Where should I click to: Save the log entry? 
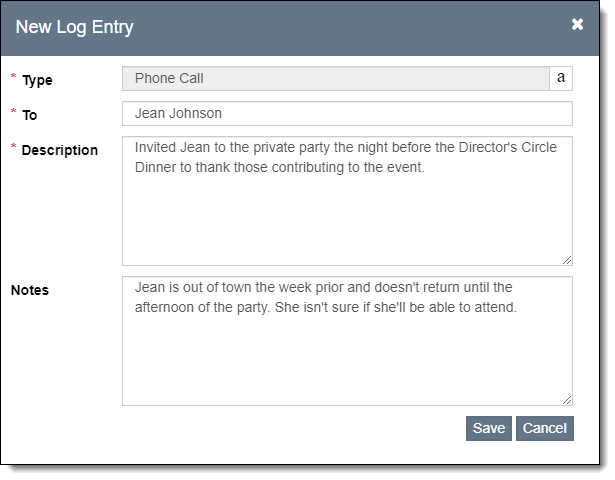click(x=488, y=428)
